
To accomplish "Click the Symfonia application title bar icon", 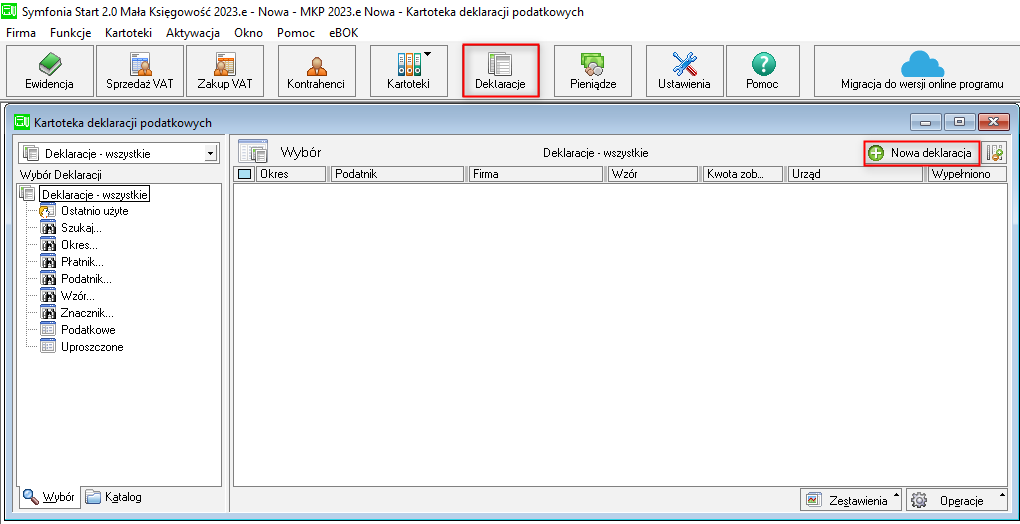I will pyautogui.click(x=10, y=12).
